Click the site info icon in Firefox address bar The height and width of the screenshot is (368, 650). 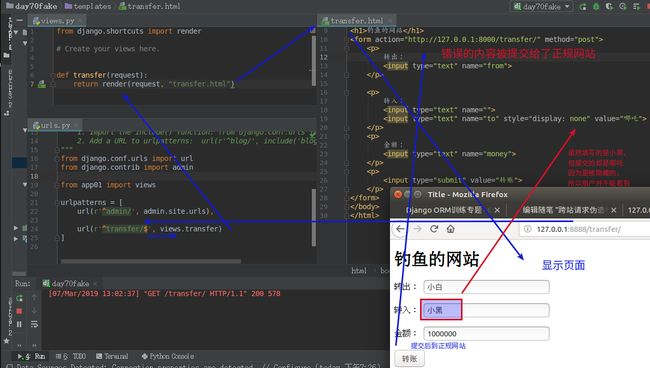point(527,229)
